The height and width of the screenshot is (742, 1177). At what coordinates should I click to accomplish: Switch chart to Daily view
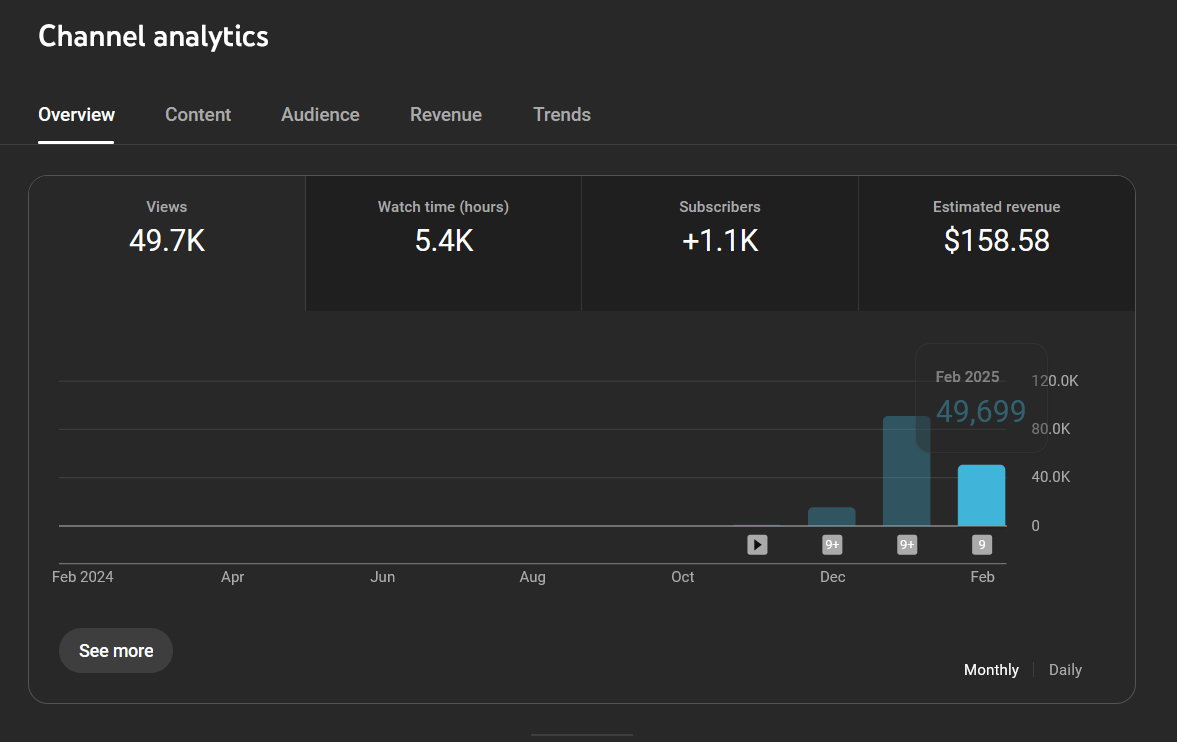[1065, 670]
